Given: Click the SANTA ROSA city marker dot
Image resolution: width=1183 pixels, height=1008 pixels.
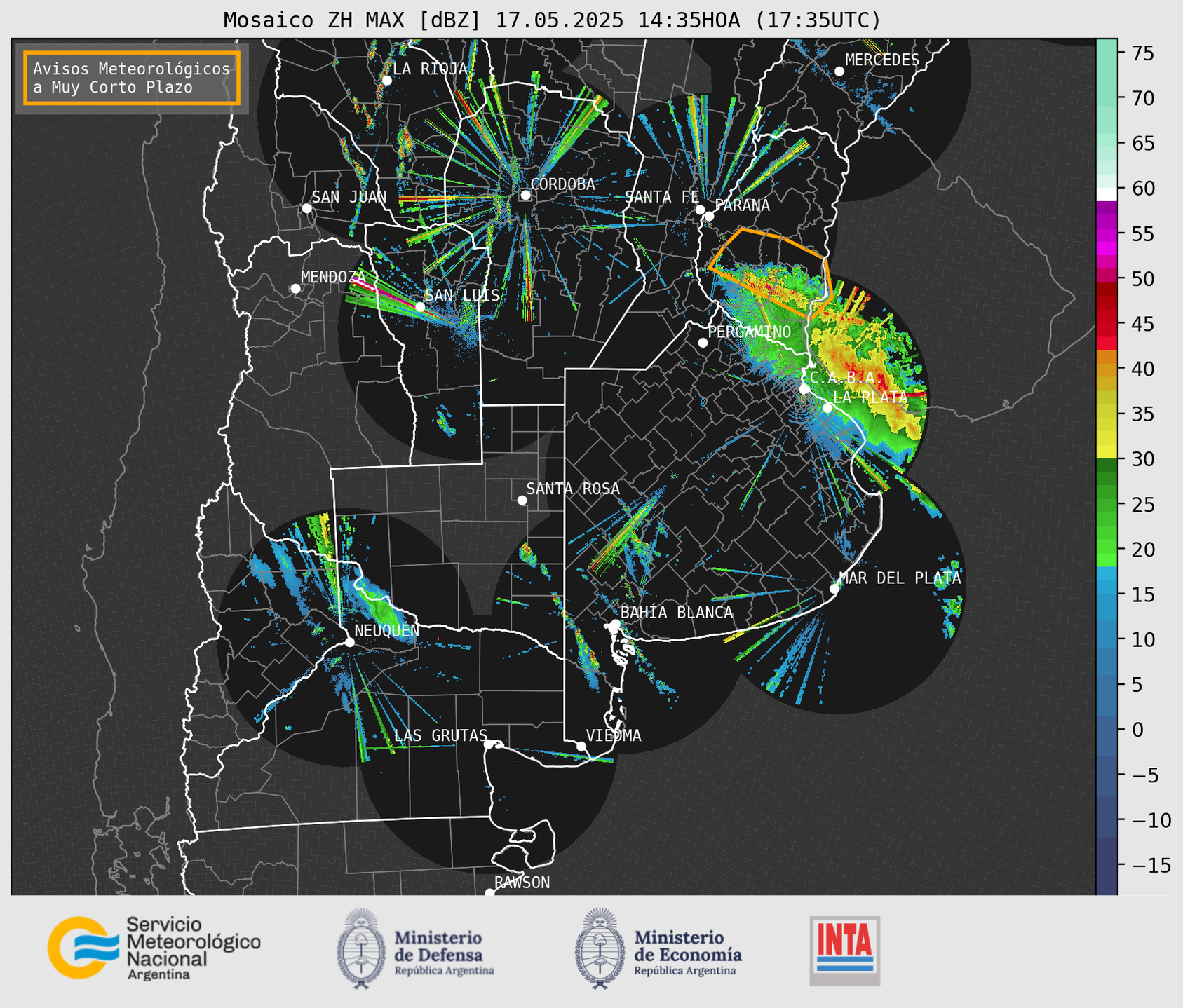Looking at the screenshot, I should [x=522, y=500].
